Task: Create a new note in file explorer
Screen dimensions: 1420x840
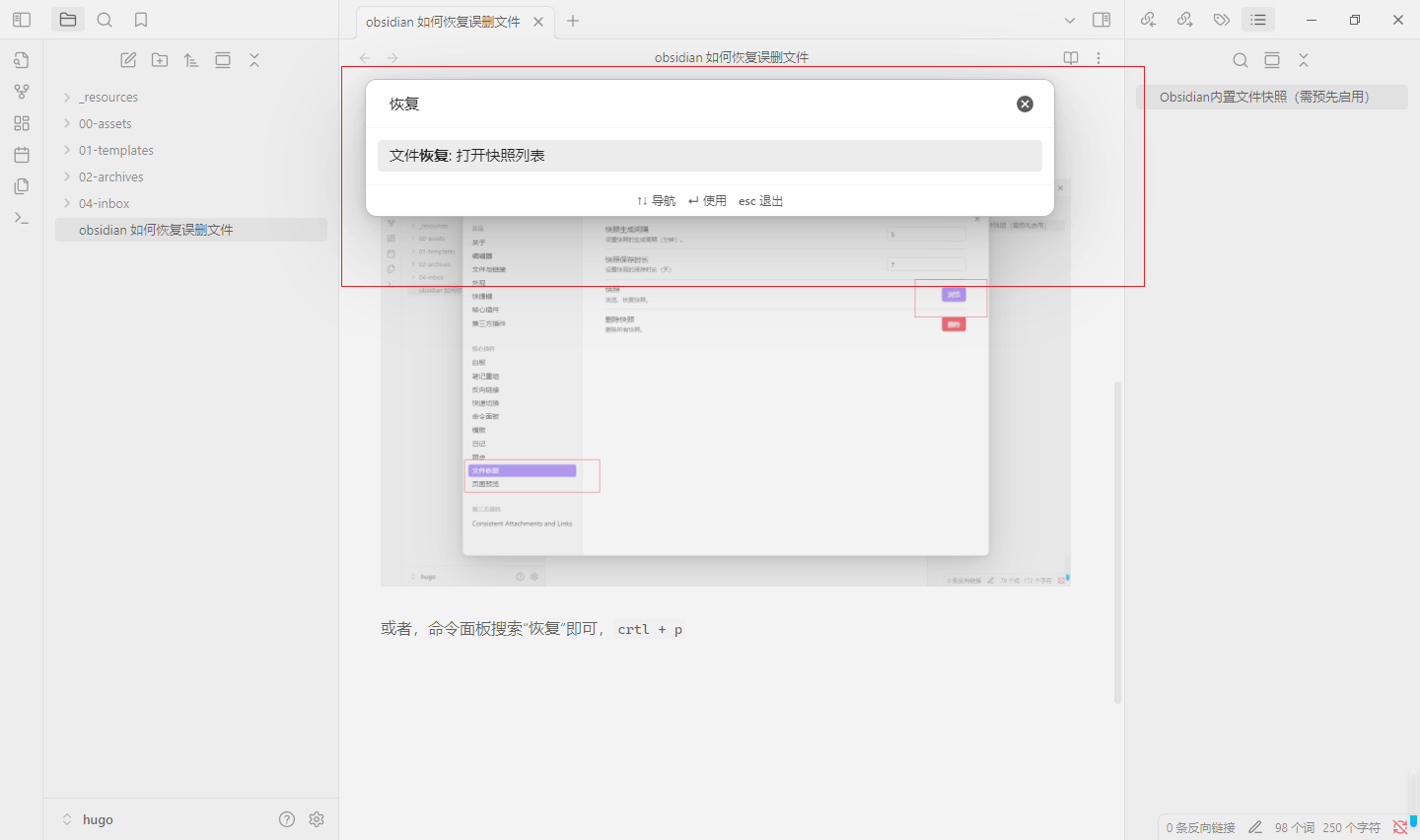Action: 128,60
